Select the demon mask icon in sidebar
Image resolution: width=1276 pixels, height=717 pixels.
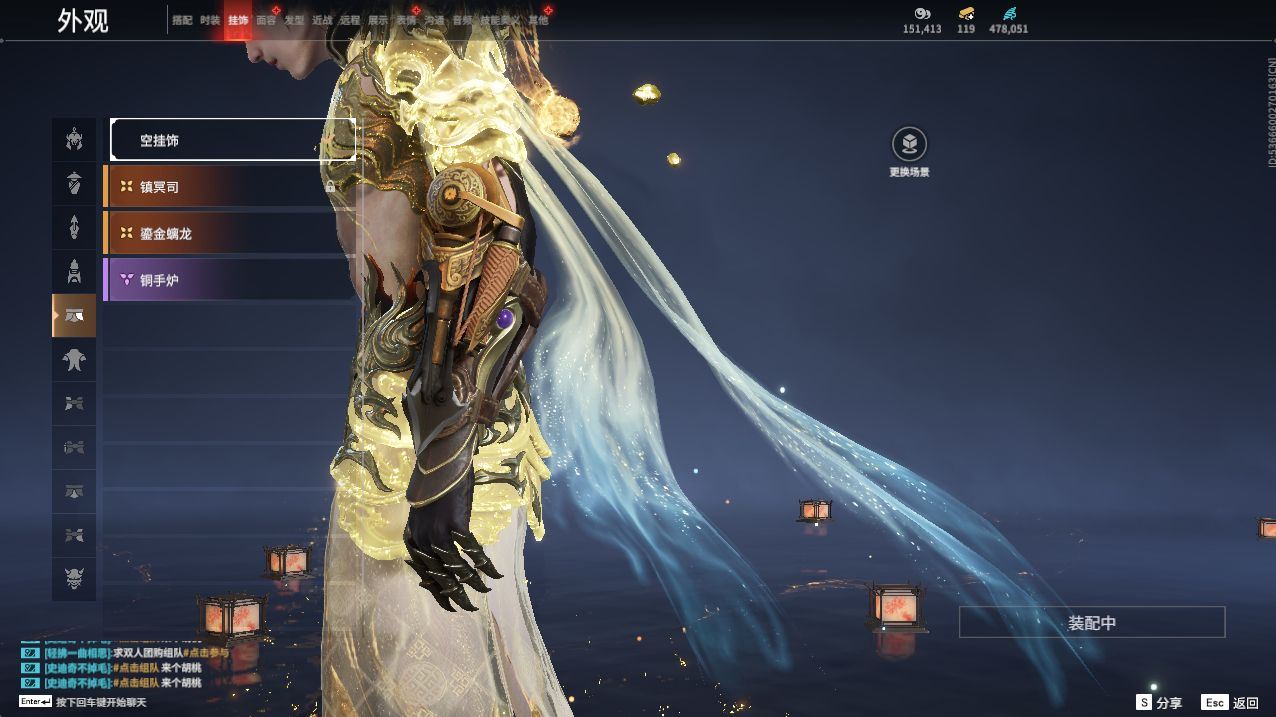point(74,579)
